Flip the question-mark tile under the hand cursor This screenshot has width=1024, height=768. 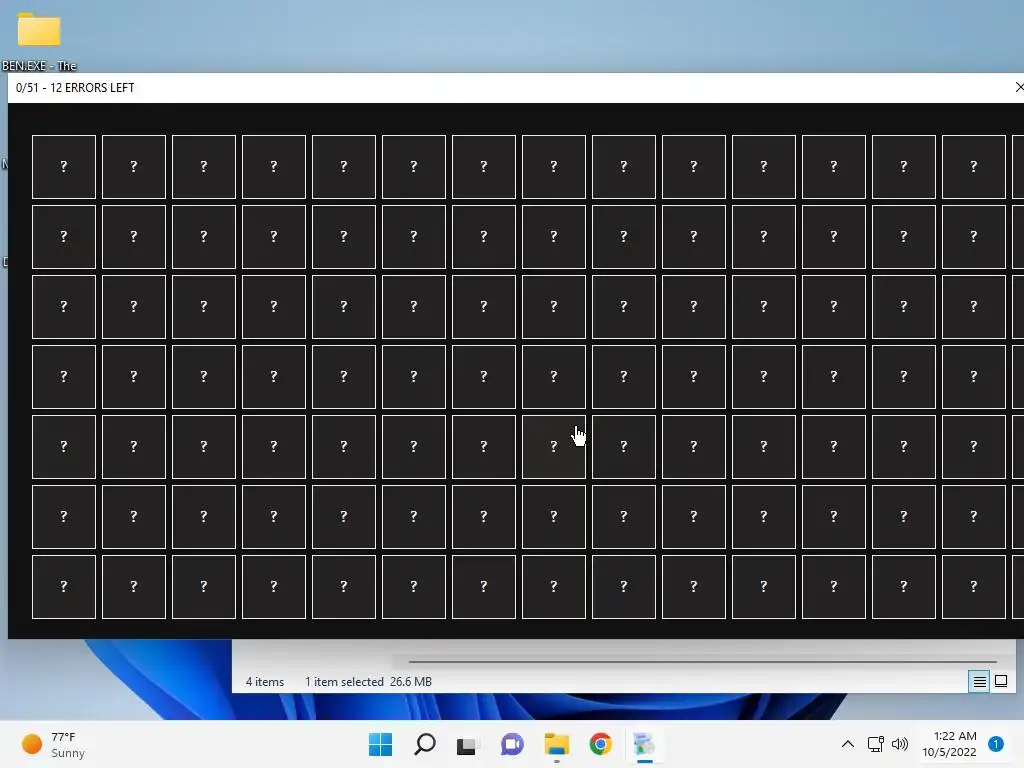[x=554, y=447]
